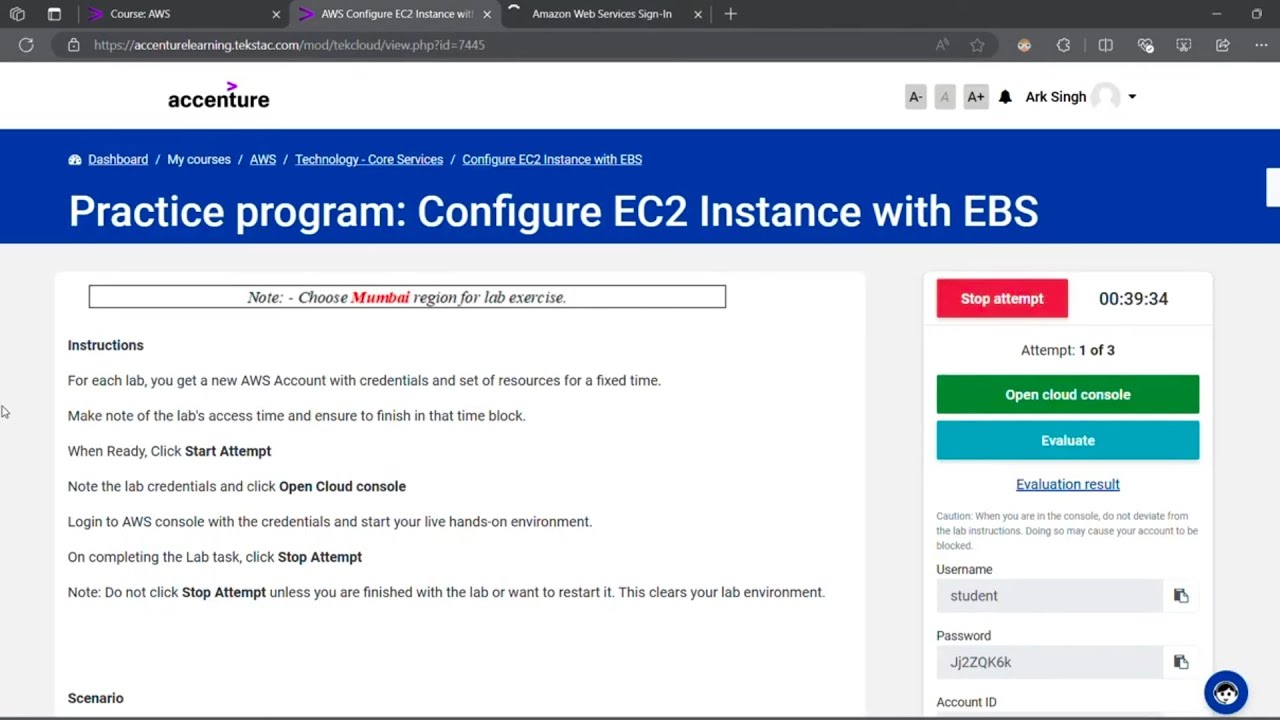
Task: Copy the Username with its clipboard icon
Action: coord(1181,596)
